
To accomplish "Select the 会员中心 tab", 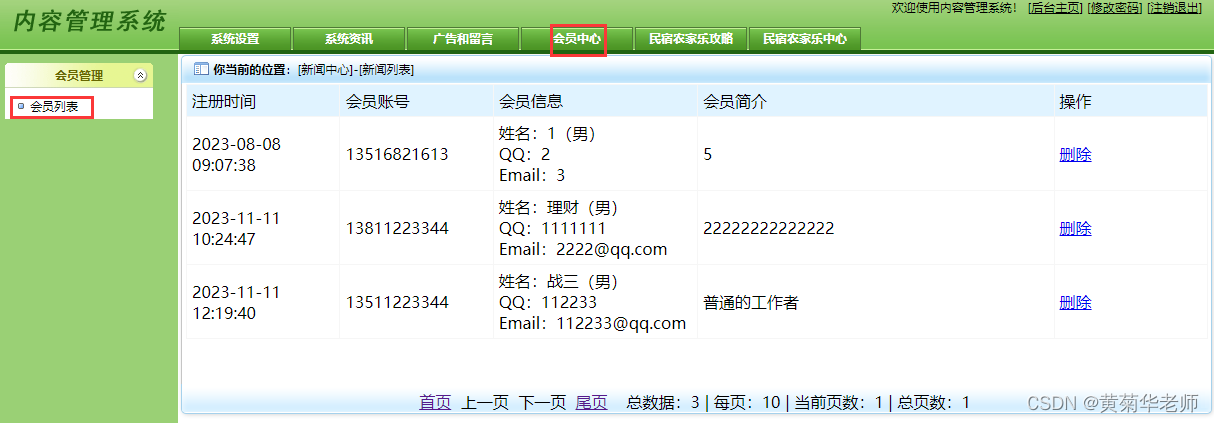I will [577, 39].
